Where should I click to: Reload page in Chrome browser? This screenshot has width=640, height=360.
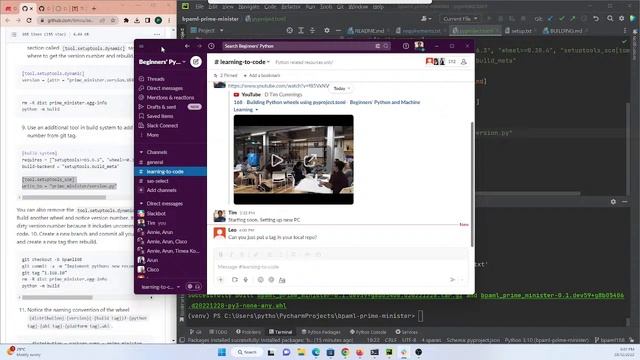click(29, 20)
